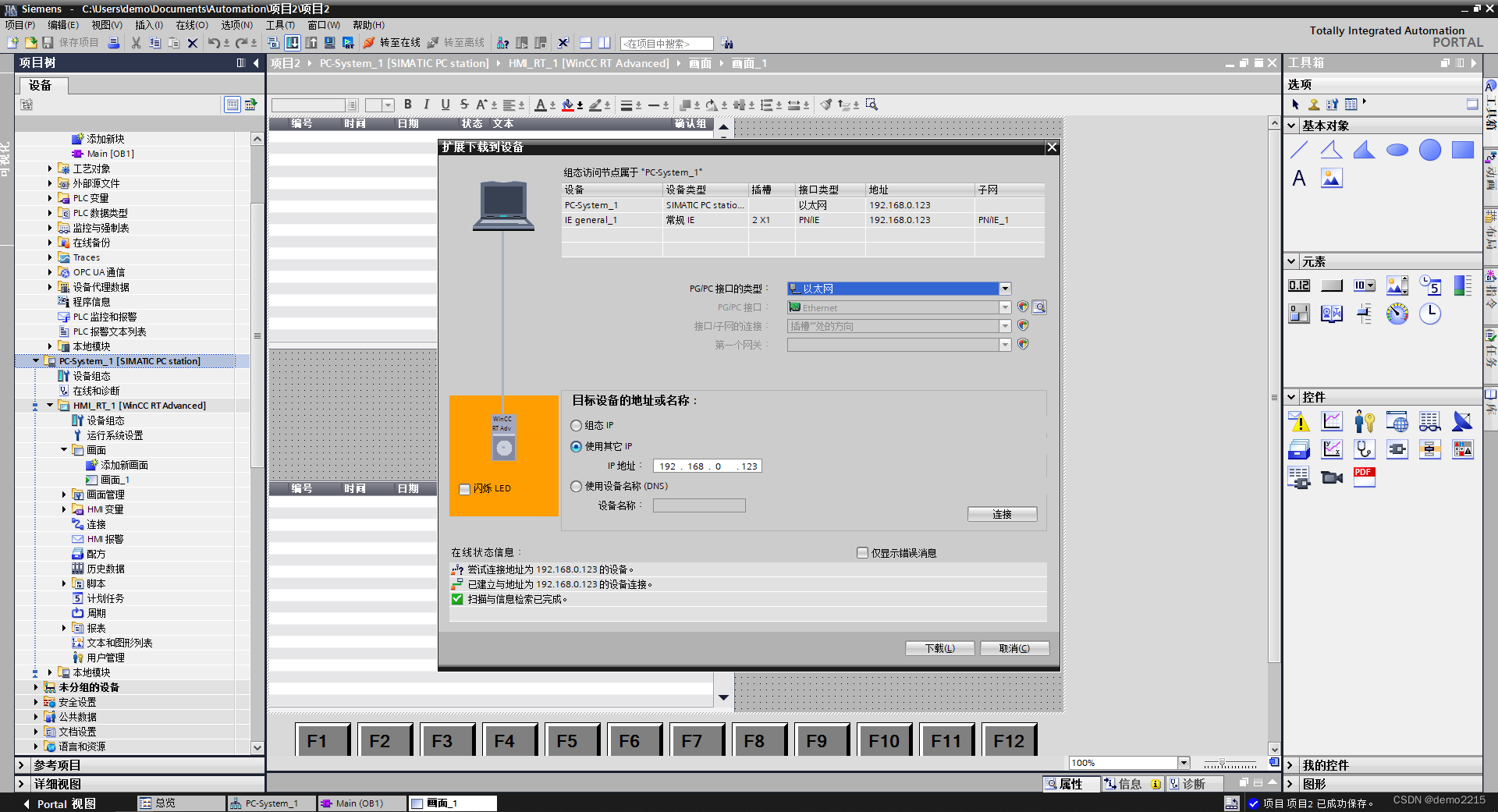Adjust the zoom slider at bottom

(1223, 763)
